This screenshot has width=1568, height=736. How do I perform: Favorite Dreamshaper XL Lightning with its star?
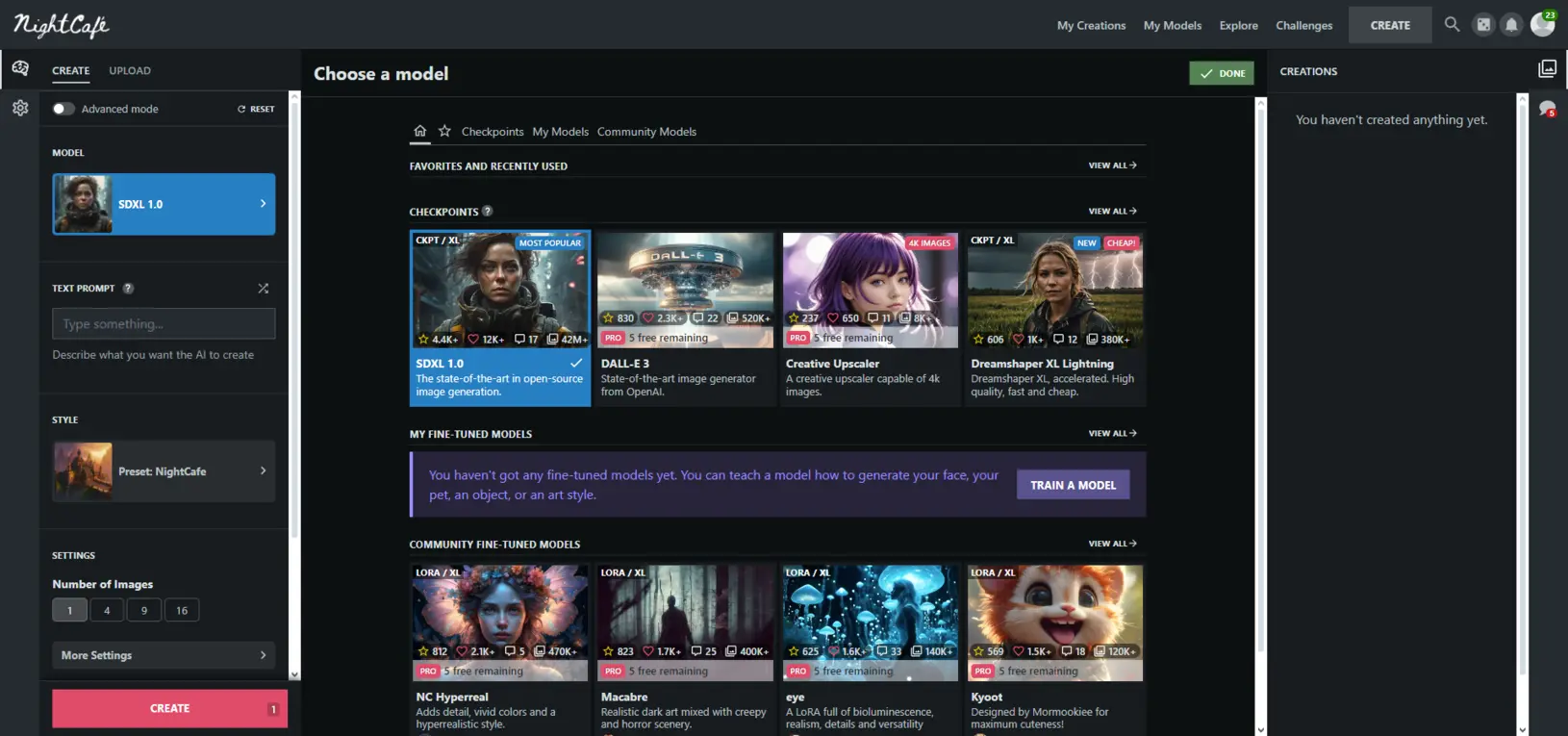click(978, 340)
